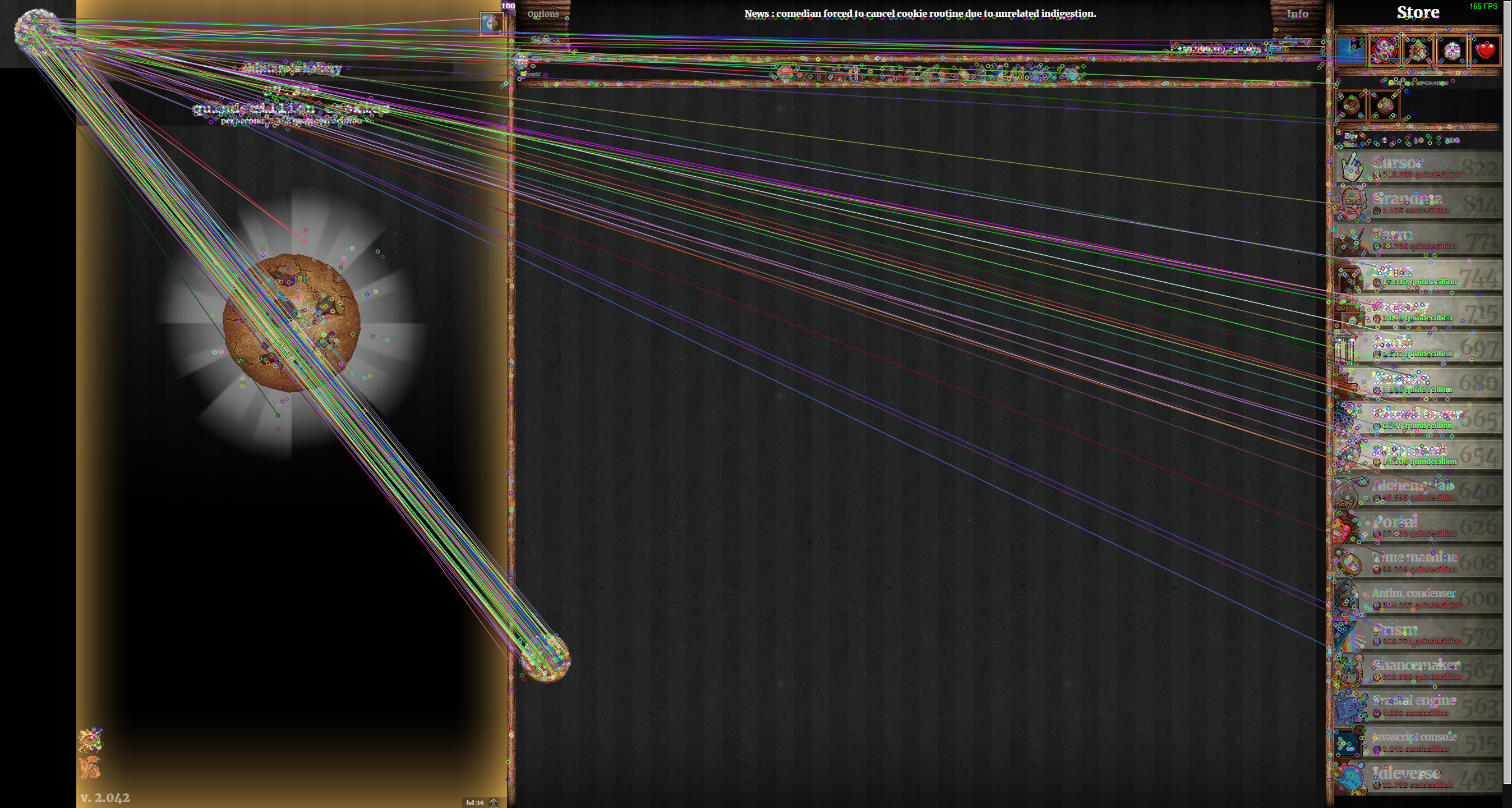This screenshot has width=1512, height=808.
Task: Open the Options menu
Action: click(543, 13)
